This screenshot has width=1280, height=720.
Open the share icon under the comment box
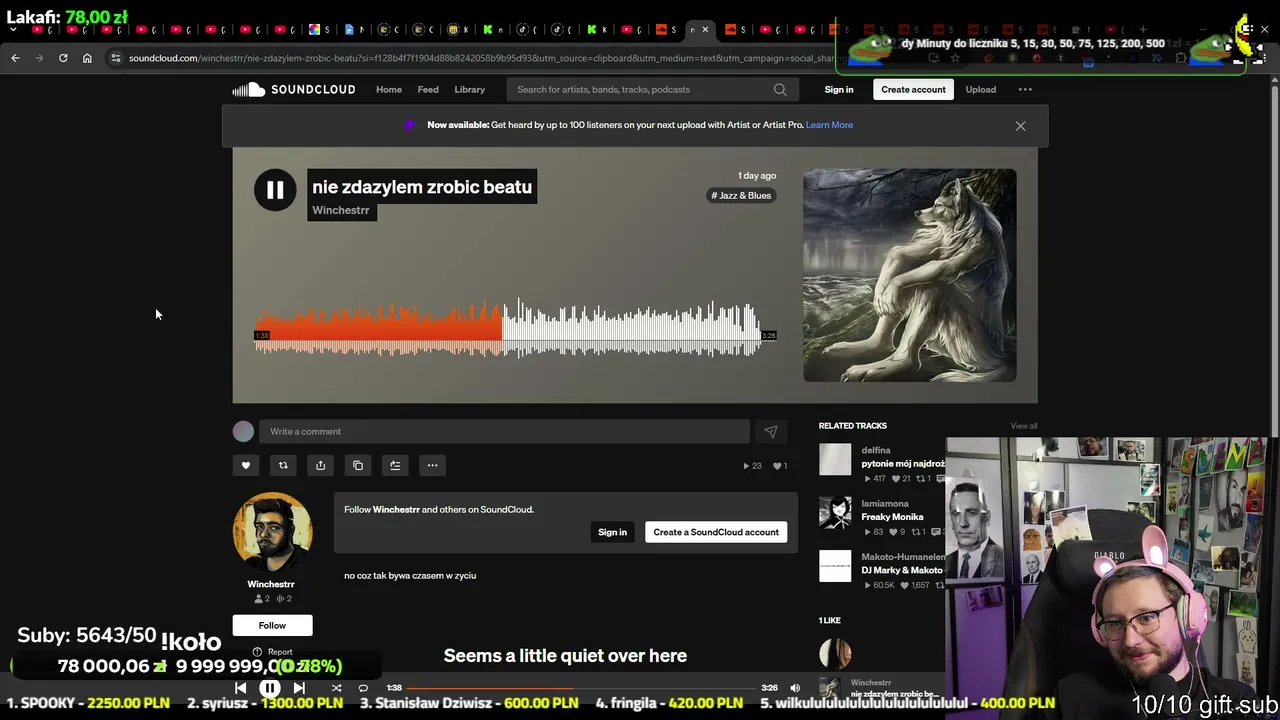tap(320, 465)
